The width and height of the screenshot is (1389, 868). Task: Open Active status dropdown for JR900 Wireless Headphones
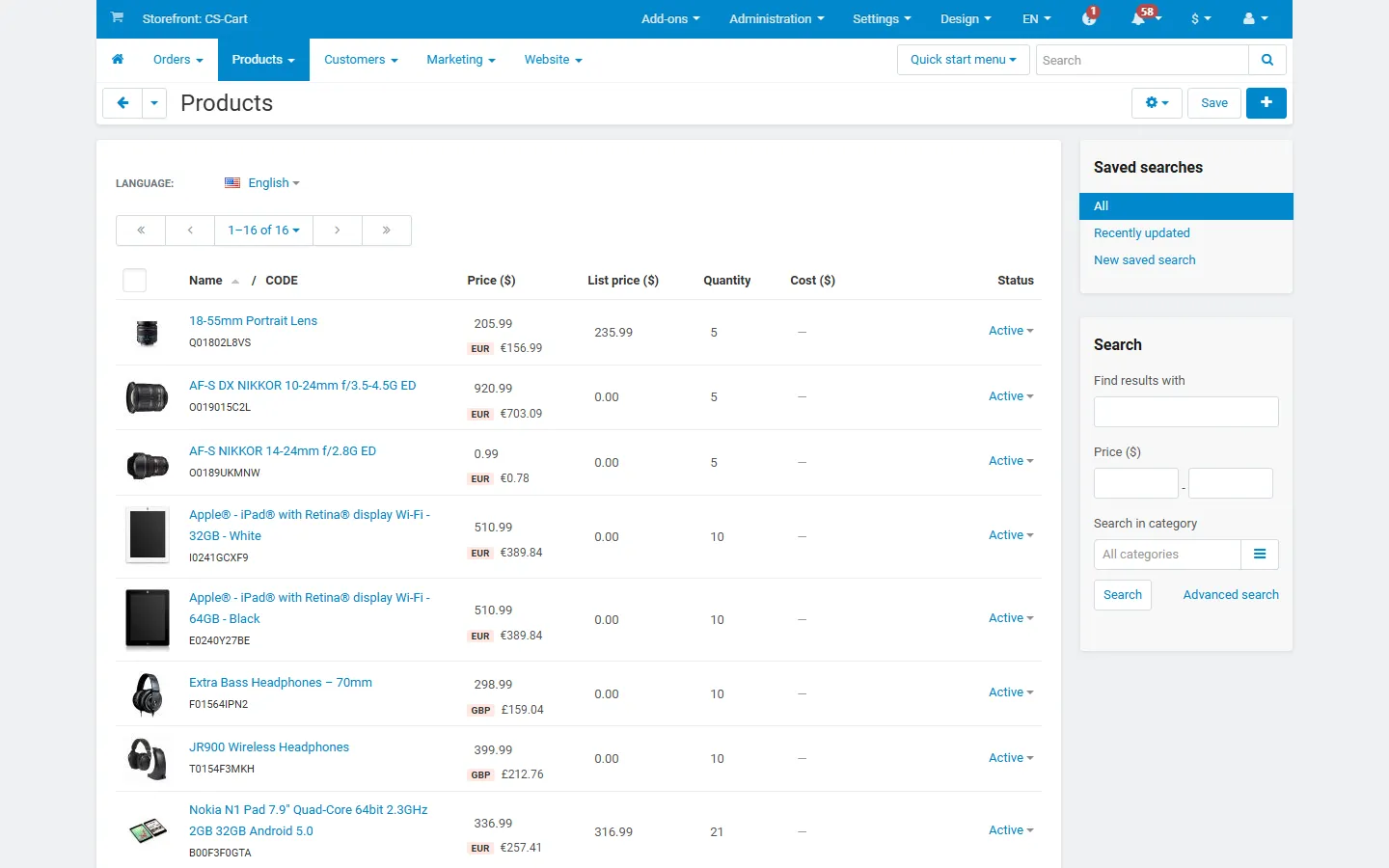[x=1011, y=758]
